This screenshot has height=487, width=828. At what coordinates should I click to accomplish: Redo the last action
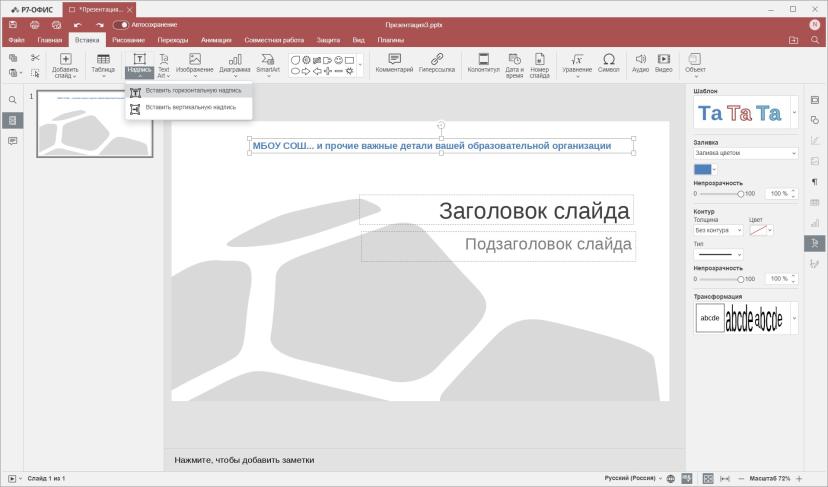coord(100,25)
